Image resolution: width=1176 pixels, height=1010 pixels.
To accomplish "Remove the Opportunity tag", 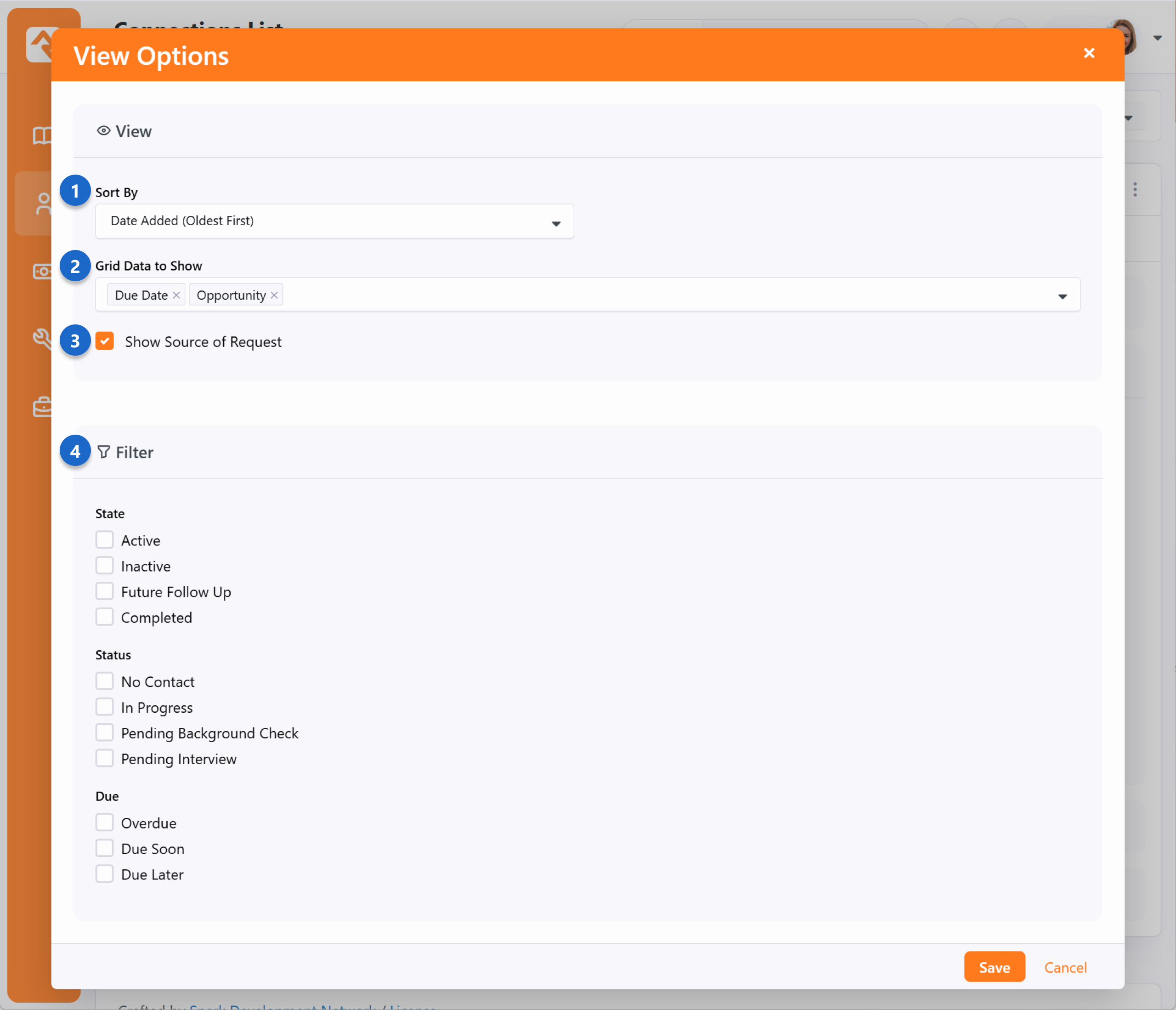I will pyautogui.click(x=274, y=295).
